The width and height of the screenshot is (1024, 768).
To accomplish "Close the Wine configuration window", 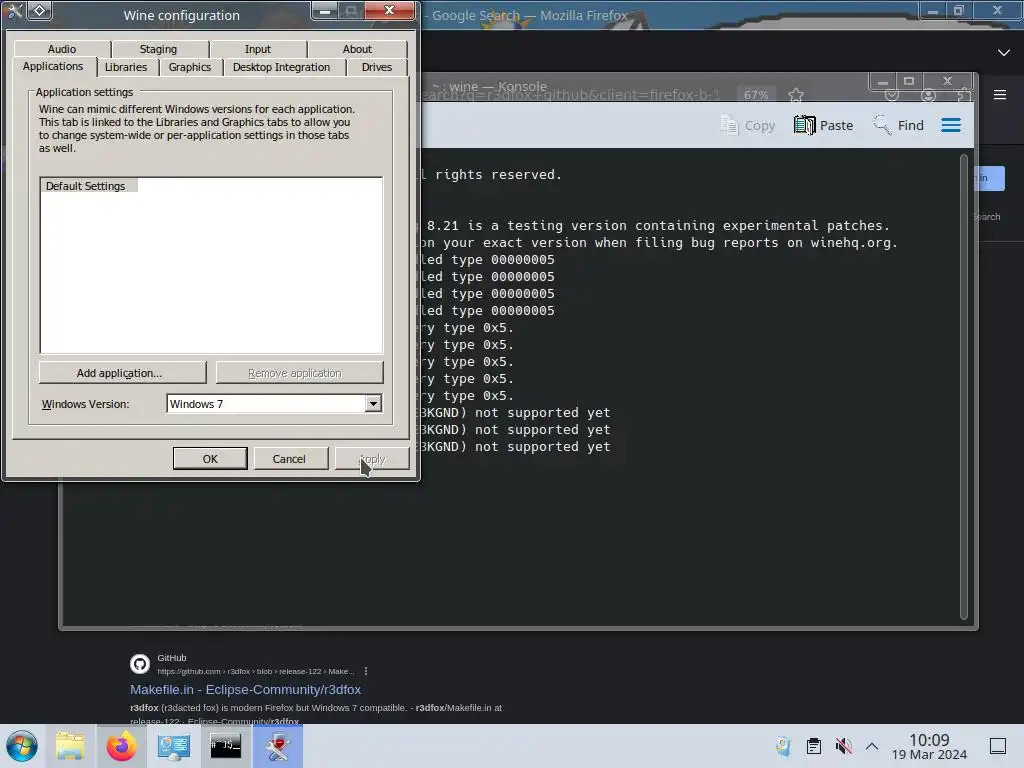I will (x=389, y=10).
